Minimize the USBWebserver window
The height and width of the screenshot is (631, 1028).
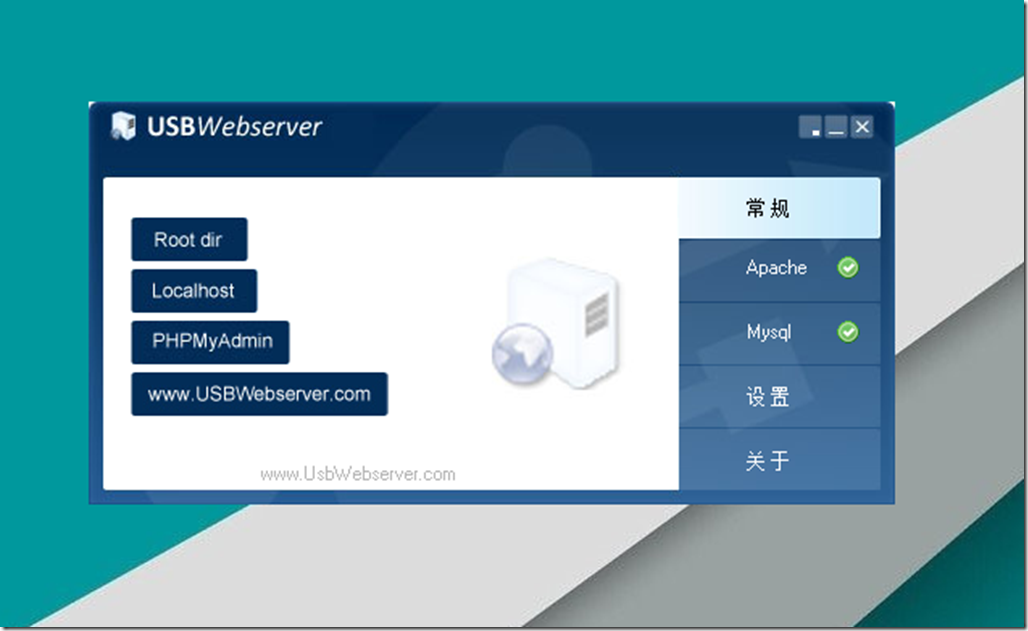coord(836,127)
